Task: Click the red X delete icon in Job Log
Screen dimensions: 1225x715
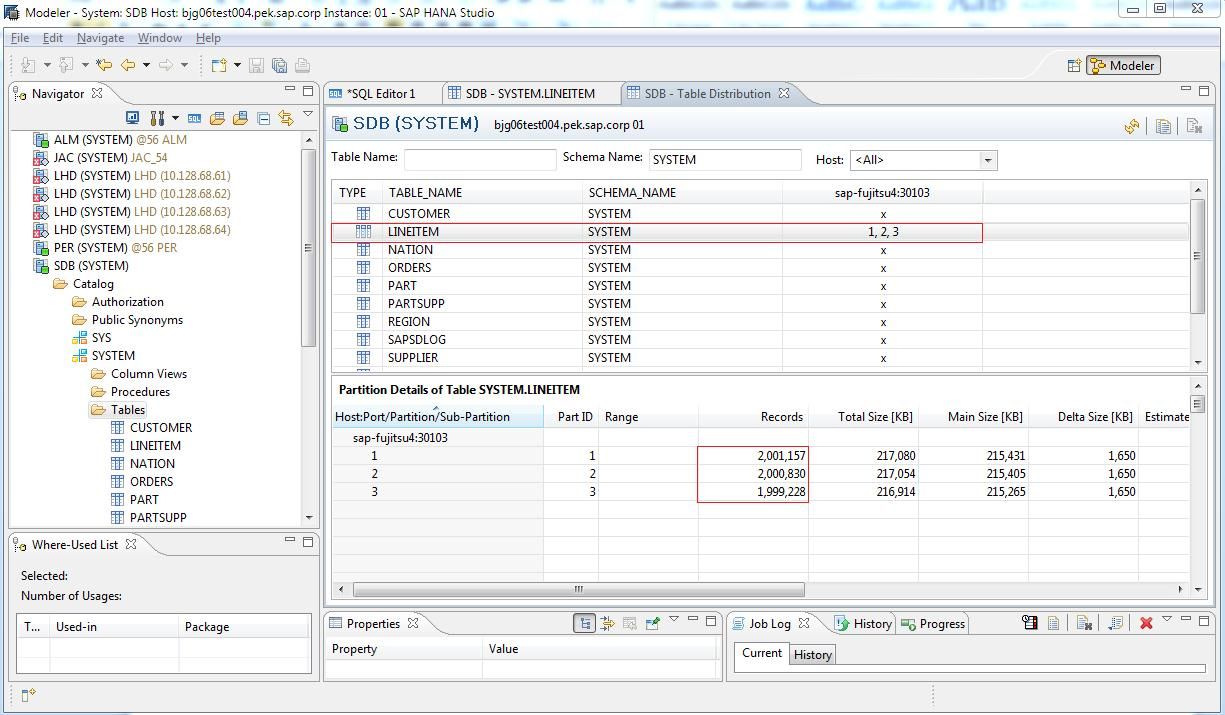Action: (1146, 623)
